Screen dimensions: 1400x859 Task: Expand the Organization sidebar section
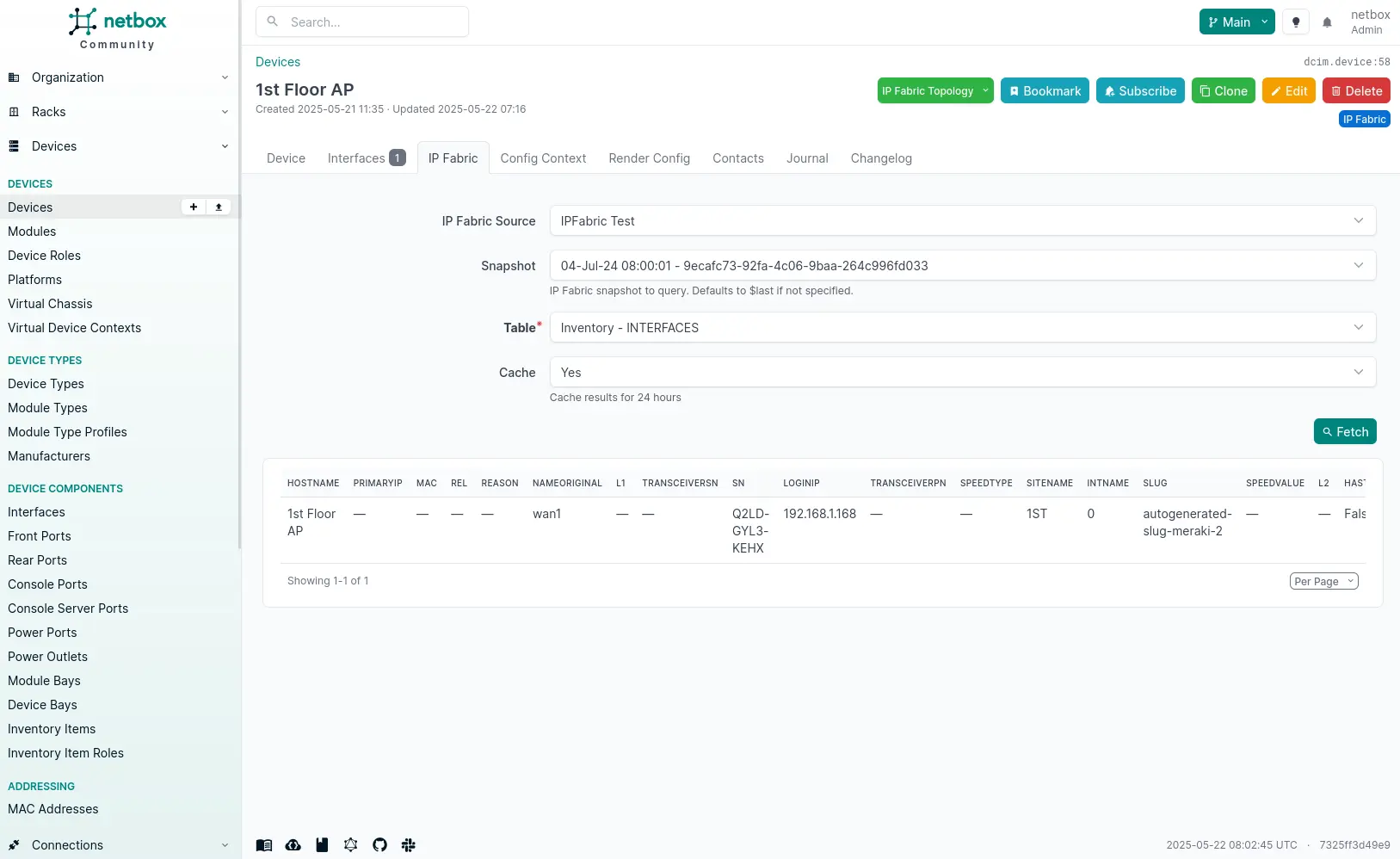(x=119, y=77)
